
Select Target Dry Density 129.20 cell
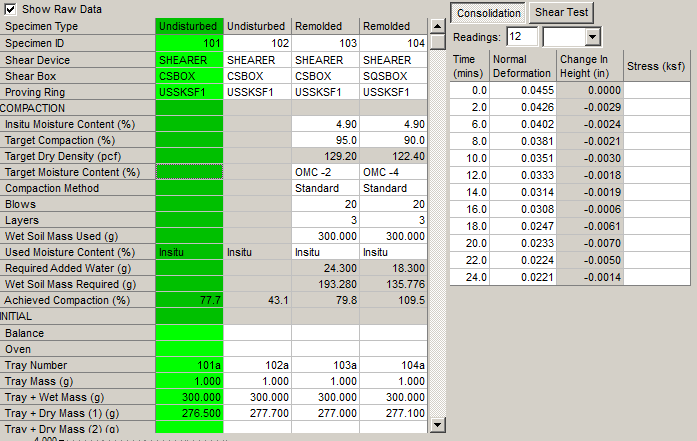pyautogui.click(x=326, y=156)
